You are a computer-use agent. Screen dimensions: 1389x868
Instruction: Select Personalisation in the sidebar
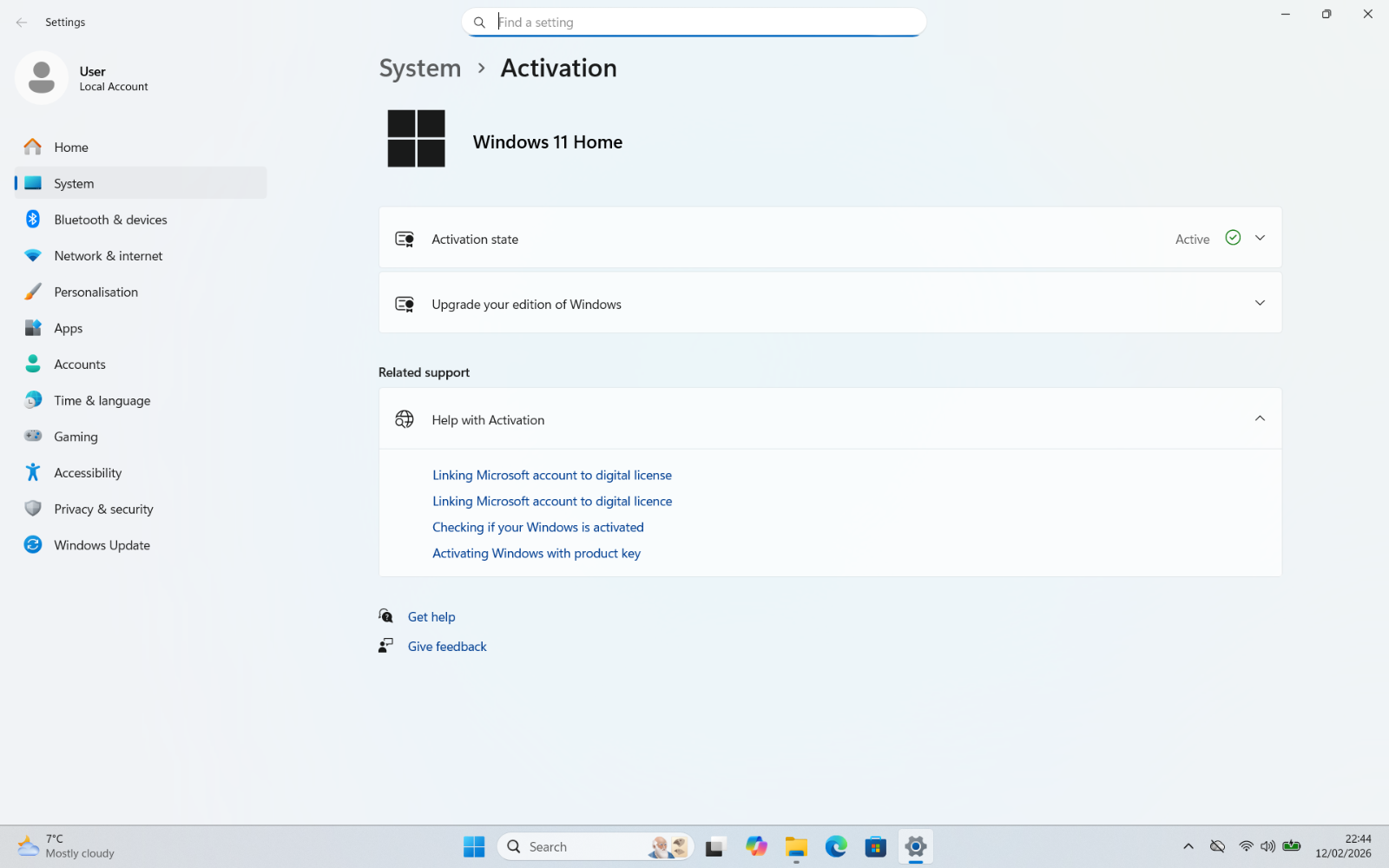point(95,293)
